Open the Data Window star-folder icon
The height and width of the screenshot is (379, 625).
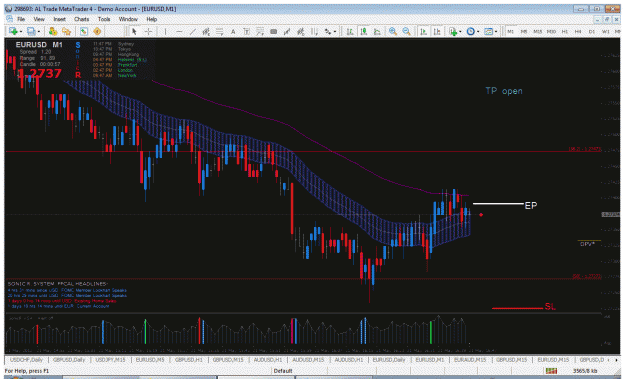click(66, 31)
